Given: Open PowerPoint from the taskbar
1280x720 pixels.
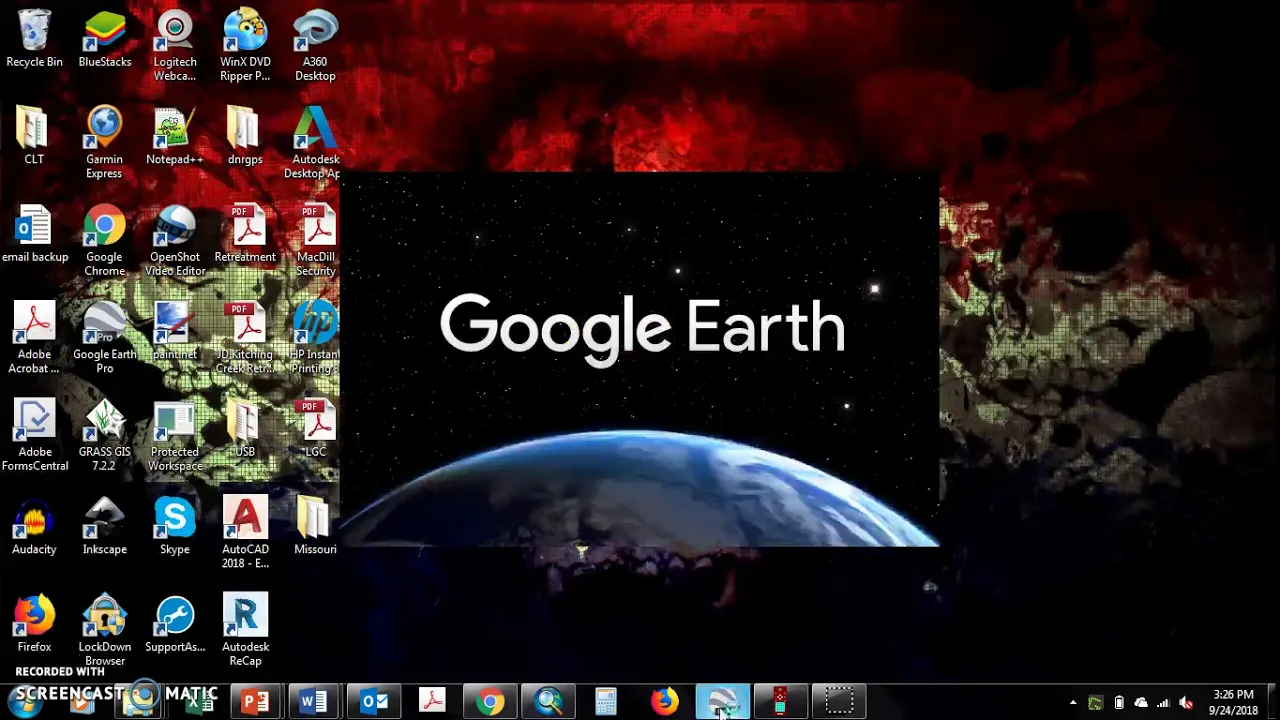Looking at the screenshot, I should (x=256, y=701).
